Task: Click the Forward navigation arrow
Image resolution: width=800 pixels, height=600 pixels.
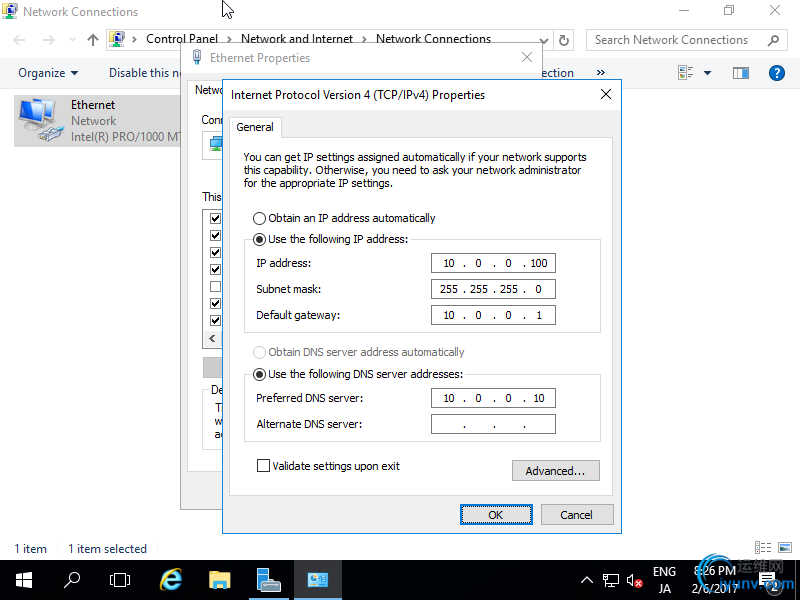Action: pos(48,40)
